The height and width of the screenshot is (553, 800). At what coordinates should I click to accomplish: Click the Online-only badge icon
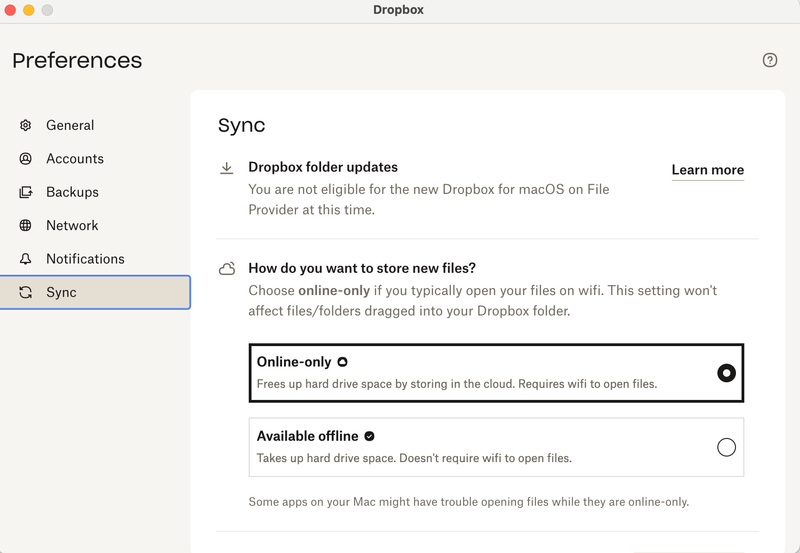[x=343, y=362]
